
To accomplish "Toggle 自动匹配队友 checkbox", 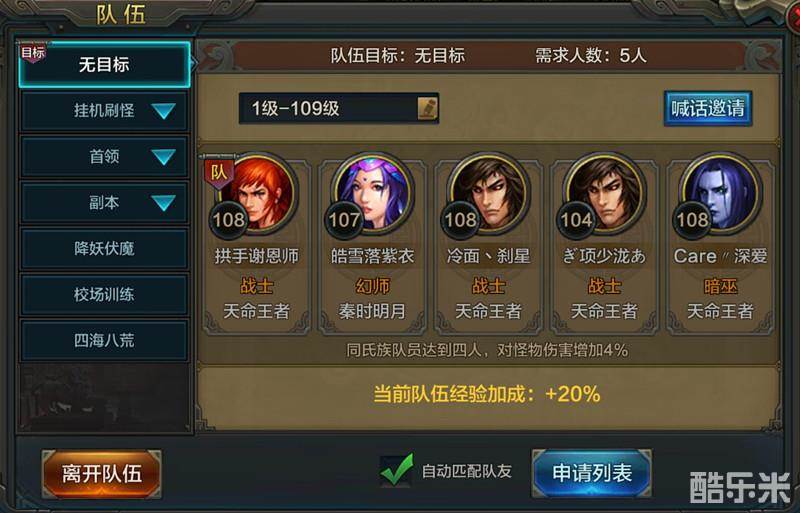I will click(396, 471).
